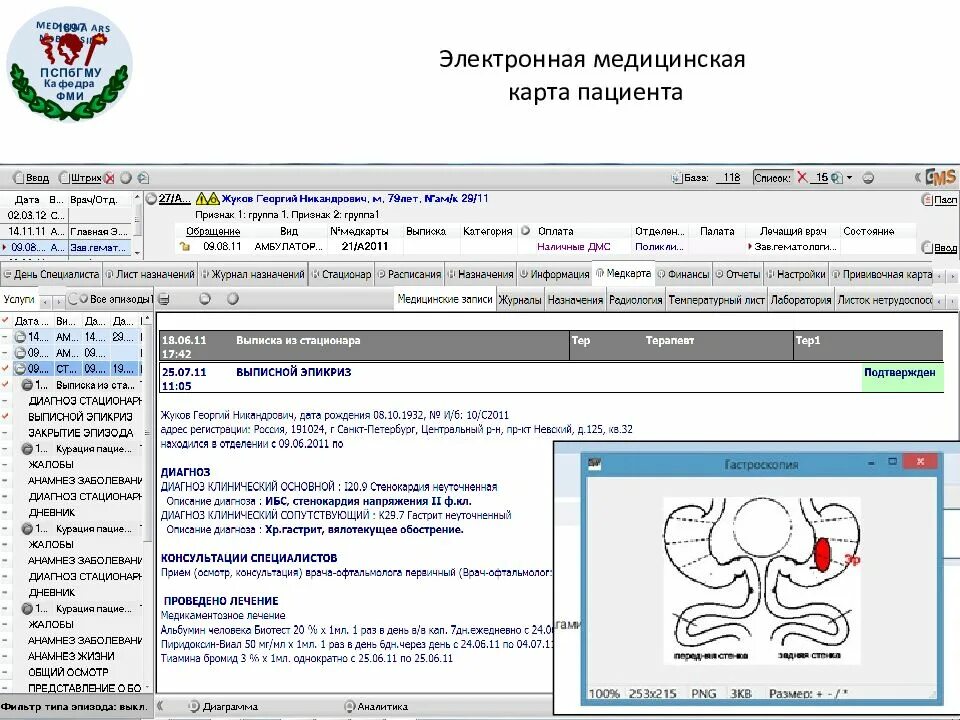The height and width of the screenshot is (720, 960).
Task: Click the « chevron beside Диаграмма
Action: pos(161,706)
